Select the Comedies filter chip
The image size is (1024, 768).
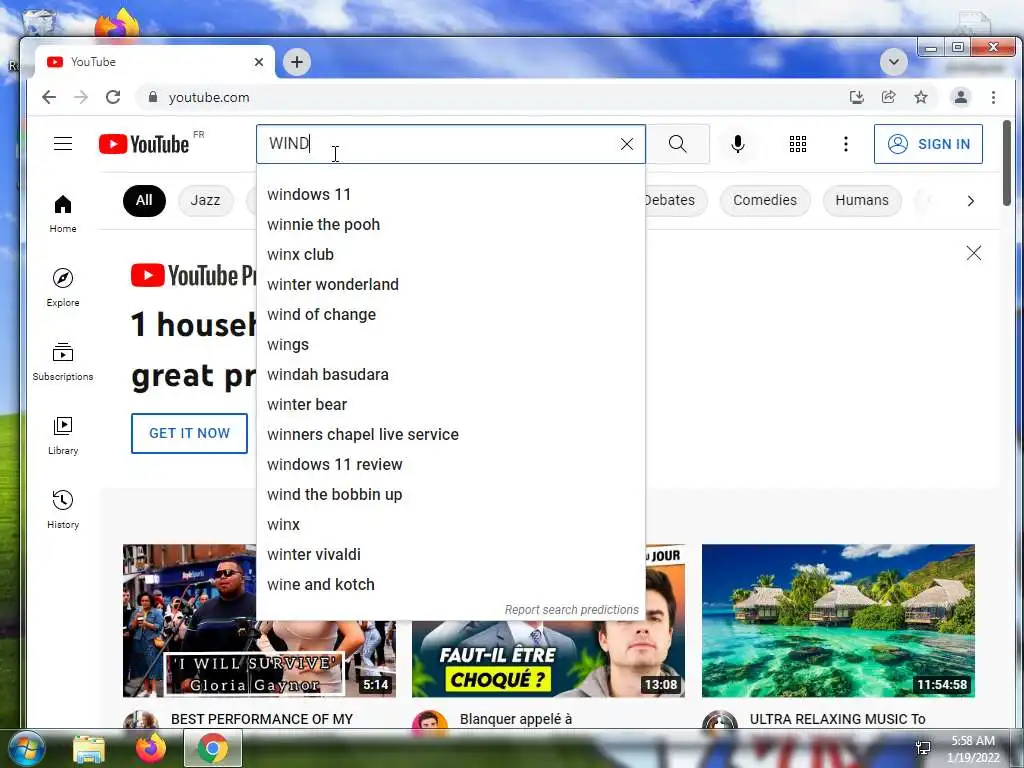pyautogui.click(x=765, y=200)
